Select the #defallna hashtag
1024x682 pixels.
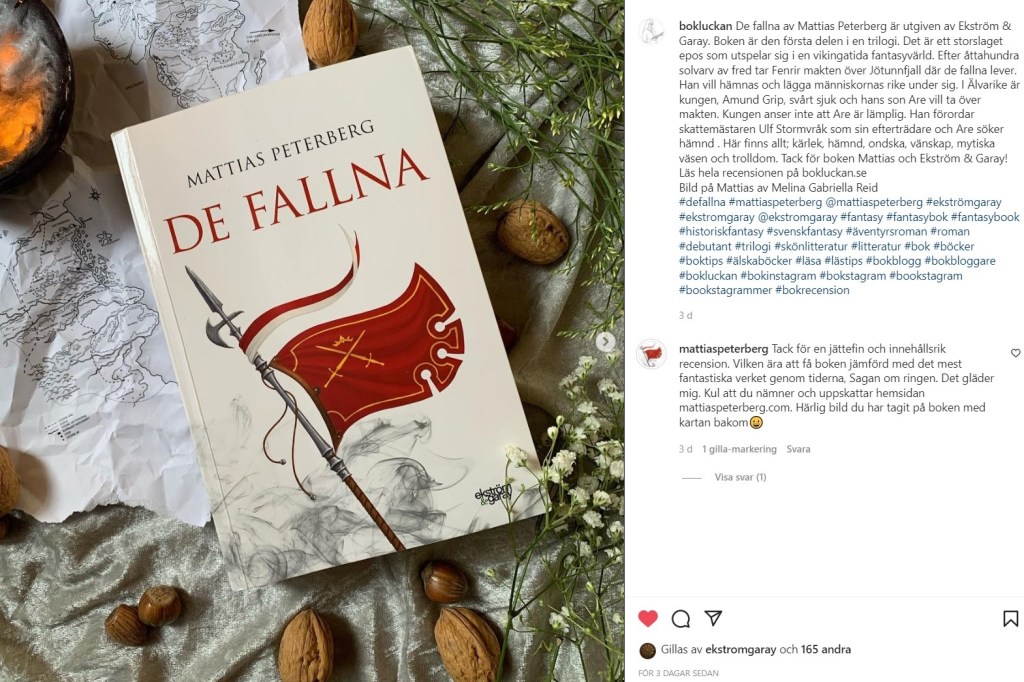(702, 202)
